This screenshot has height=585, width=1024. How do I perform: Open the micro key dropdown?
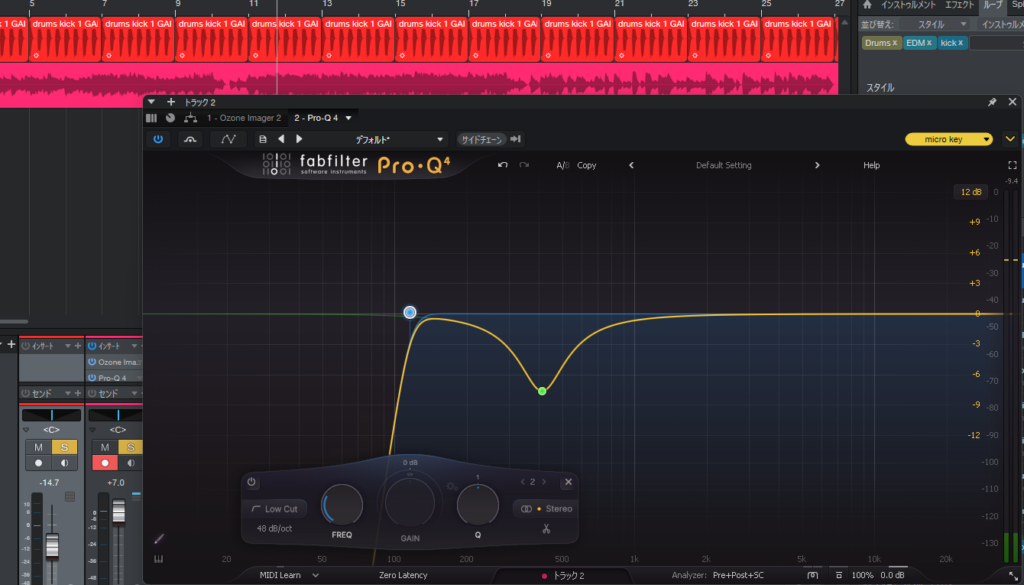[x=949, y=139]
